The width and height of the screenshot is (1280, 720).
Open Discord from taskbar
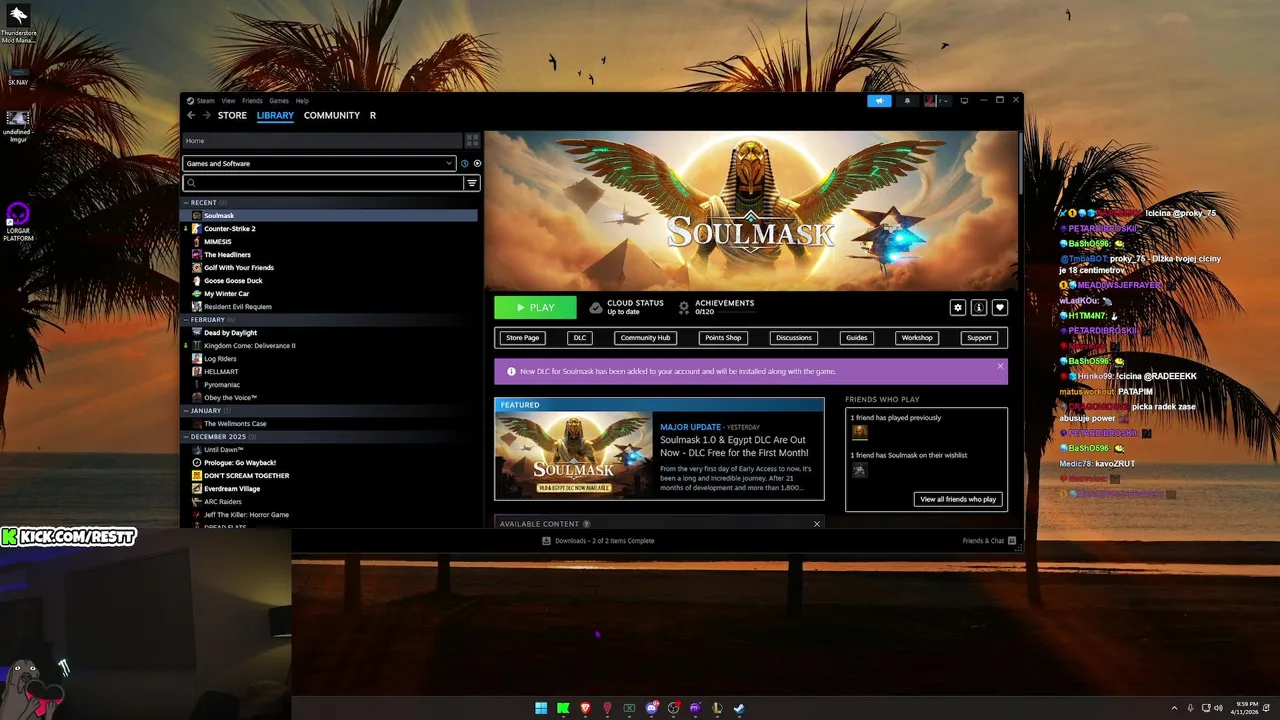(x=651, y=708)
